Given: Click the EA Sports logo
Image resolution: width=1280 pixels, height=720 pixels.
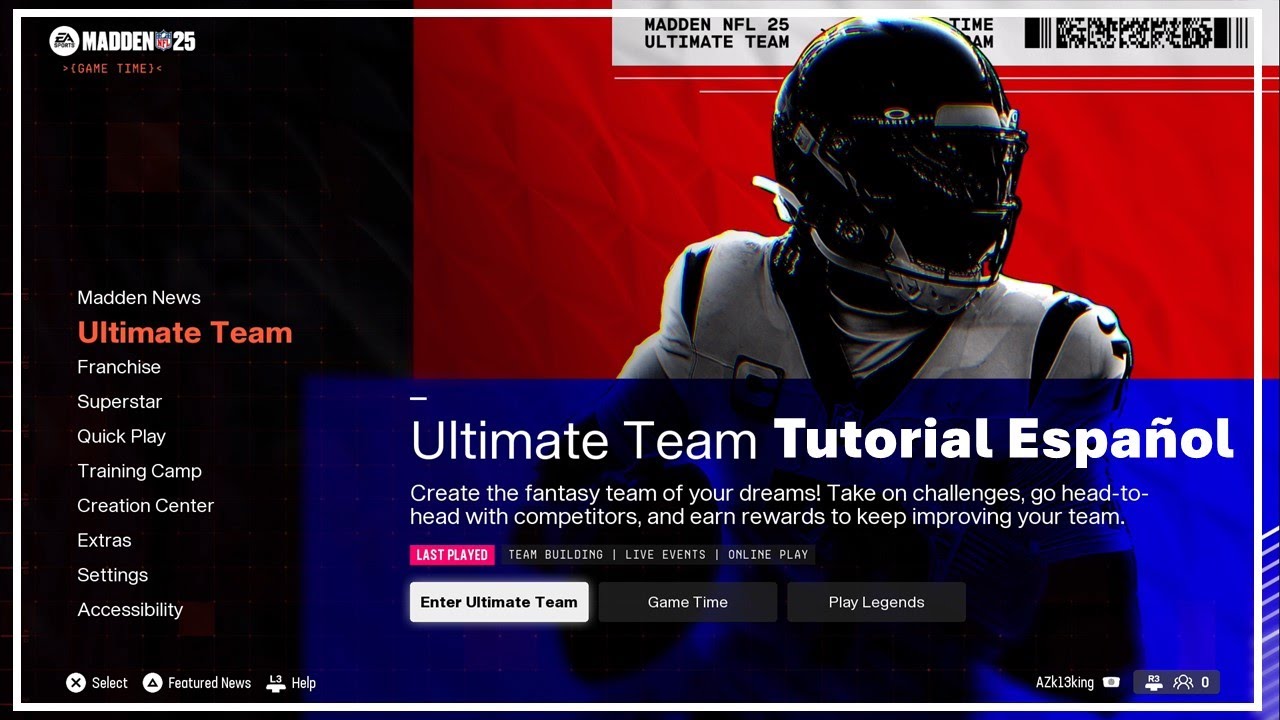Looking at the screenshot, I should coord(64,41).
